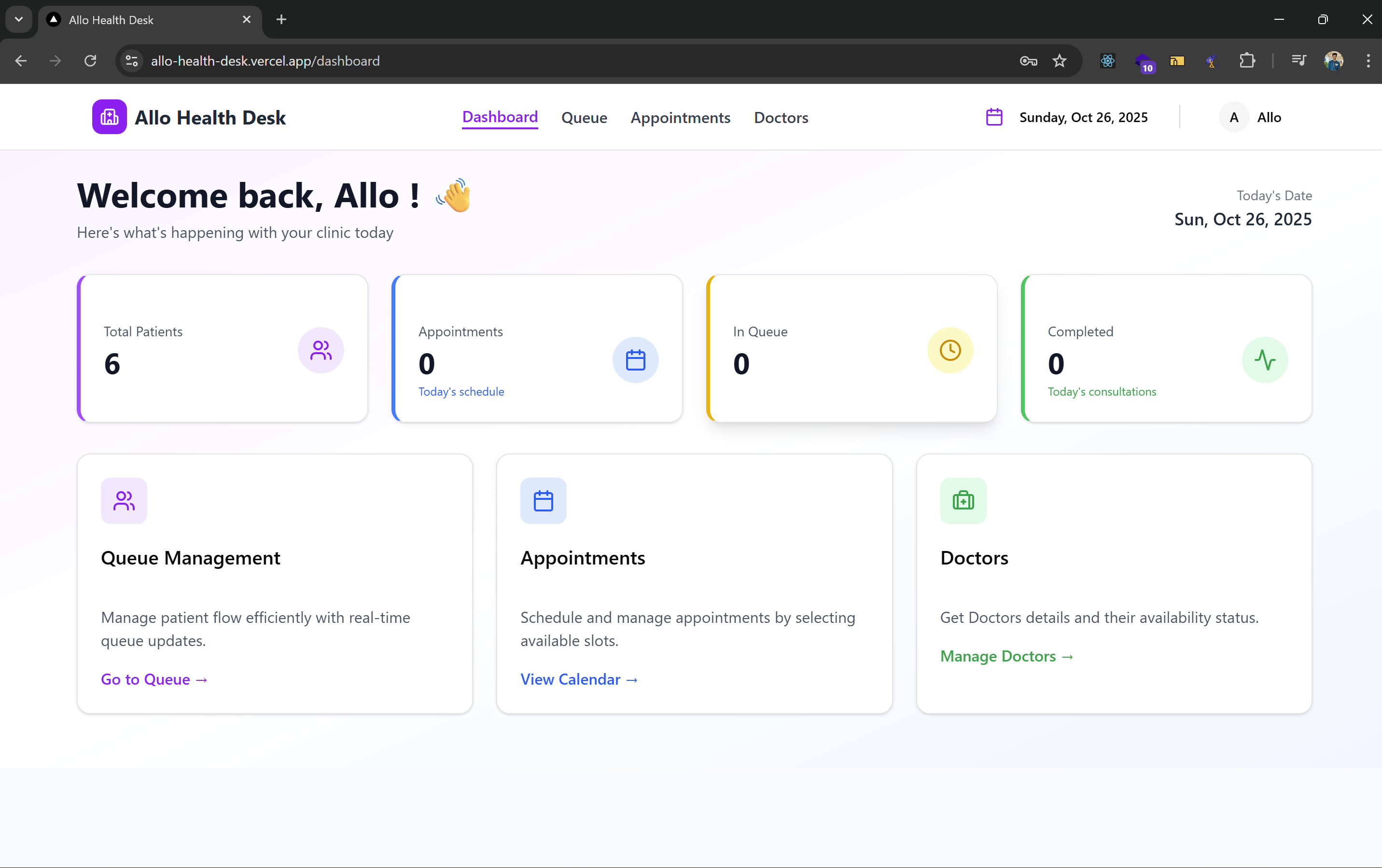Image resolution: width=1382 pixels, height=868 pixels.
Task: Open Chrome's three-dot menu
Action: tap(1368, 61)
